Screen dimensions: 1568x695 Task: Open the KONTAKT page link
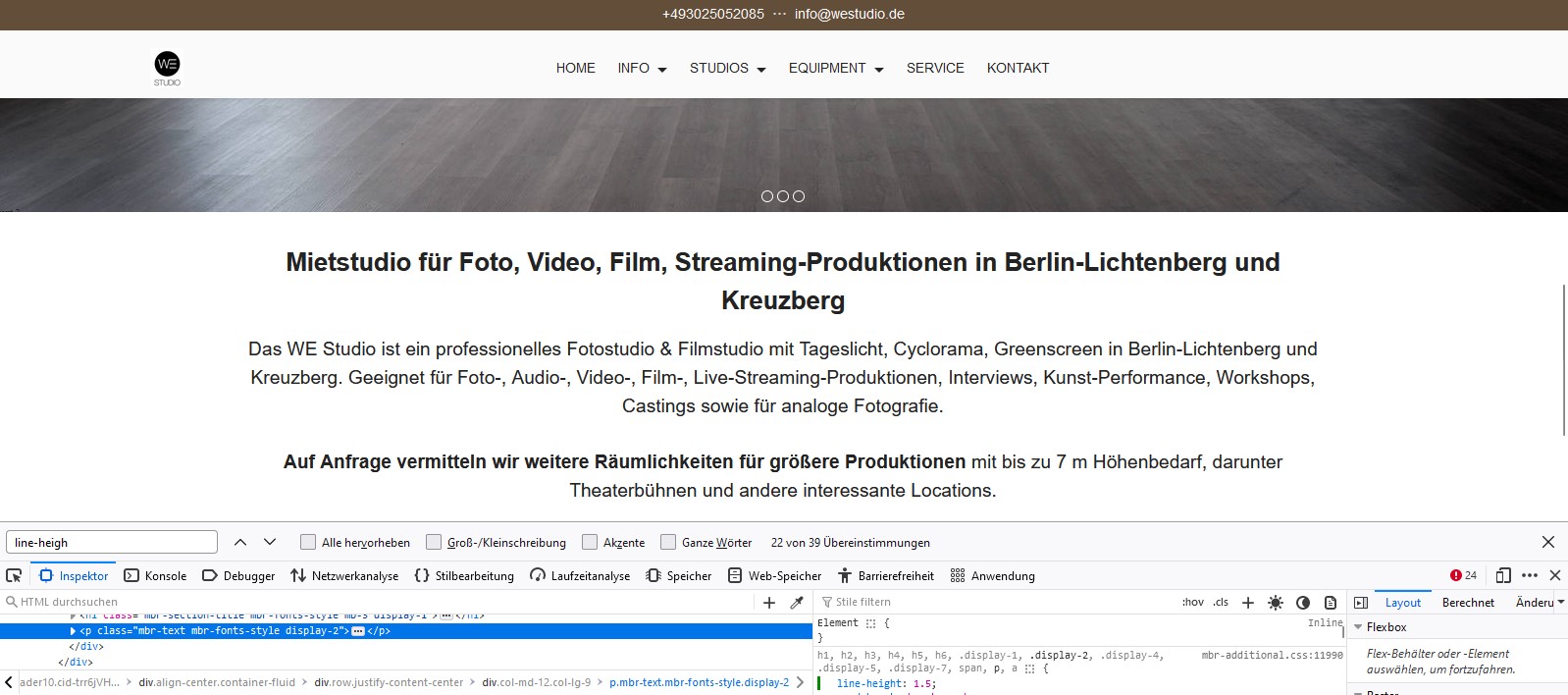1018,68
